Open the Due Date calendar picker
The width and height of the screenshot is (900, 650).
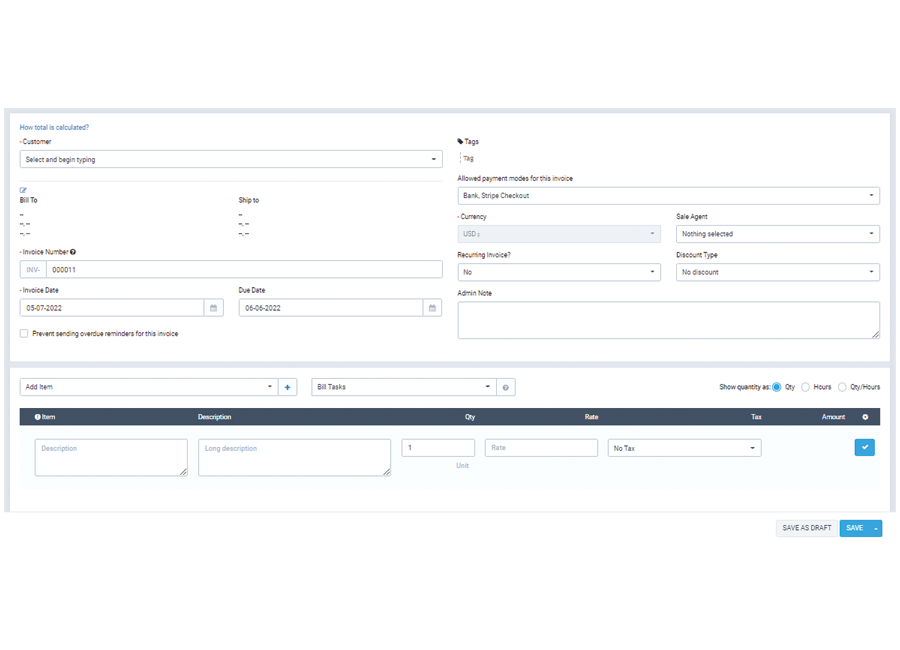point(432,308)
